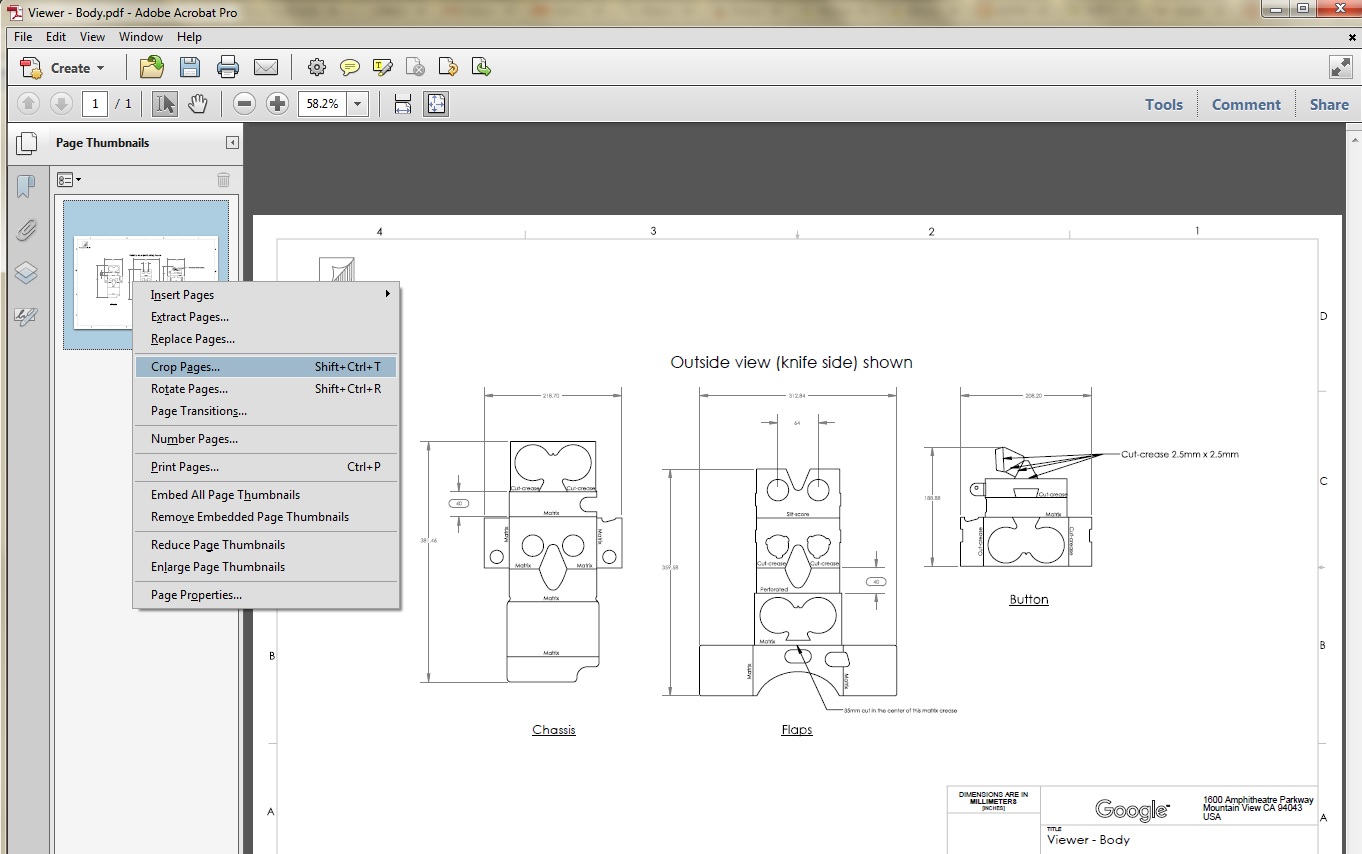Select the Highlight Text tool
This screenshot has height=854, width=1362.
click(383, 68)
